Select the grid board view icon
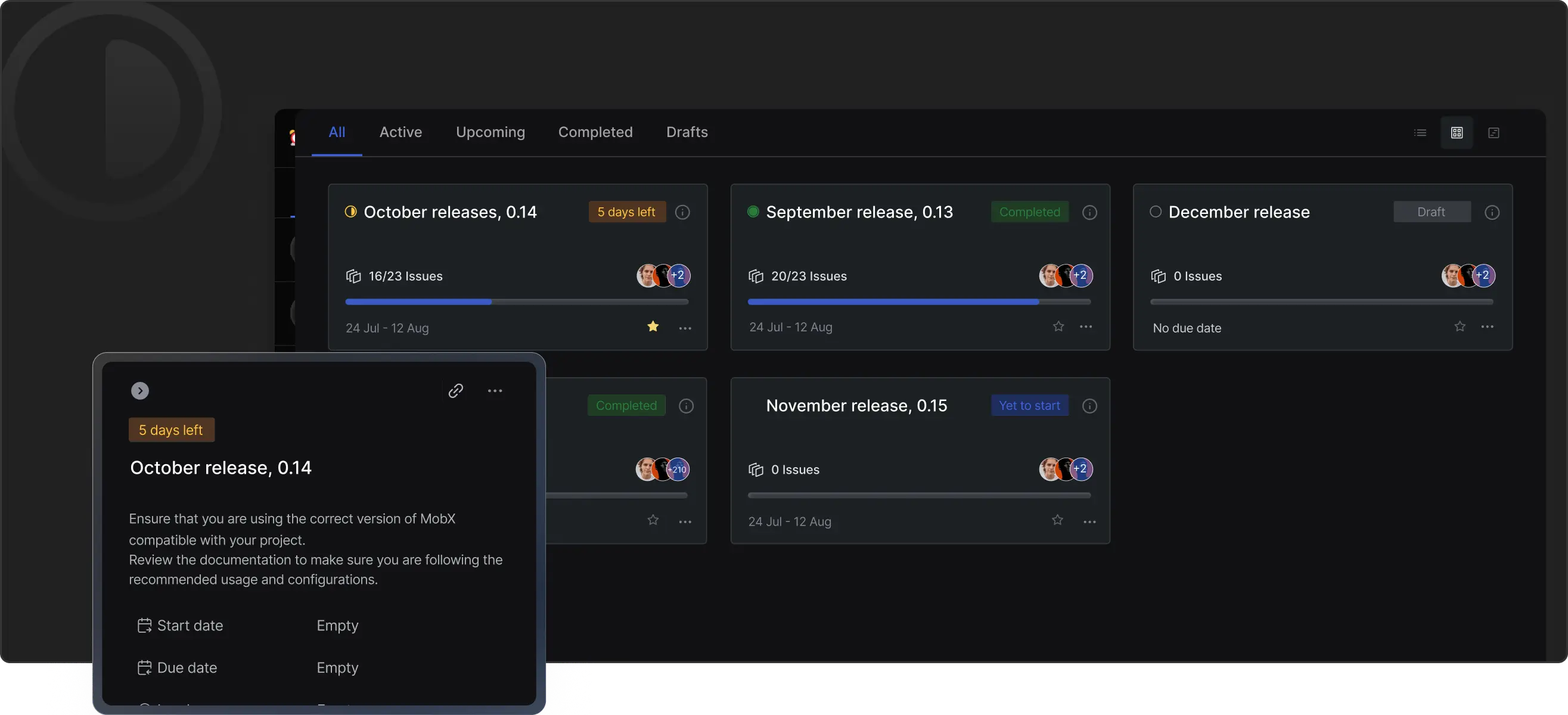Screen dimensions: 1568x715 click(1457, 133)
